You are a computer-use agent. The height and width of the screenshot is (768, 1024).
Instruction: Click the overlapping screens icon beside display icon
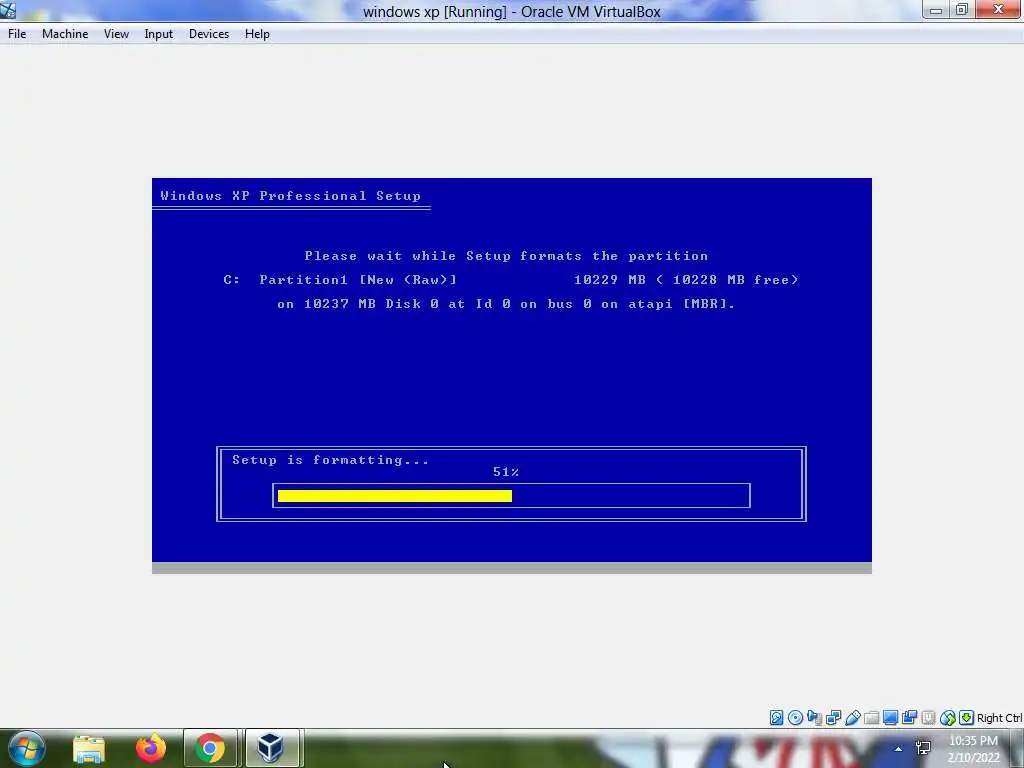coord(909,718)
